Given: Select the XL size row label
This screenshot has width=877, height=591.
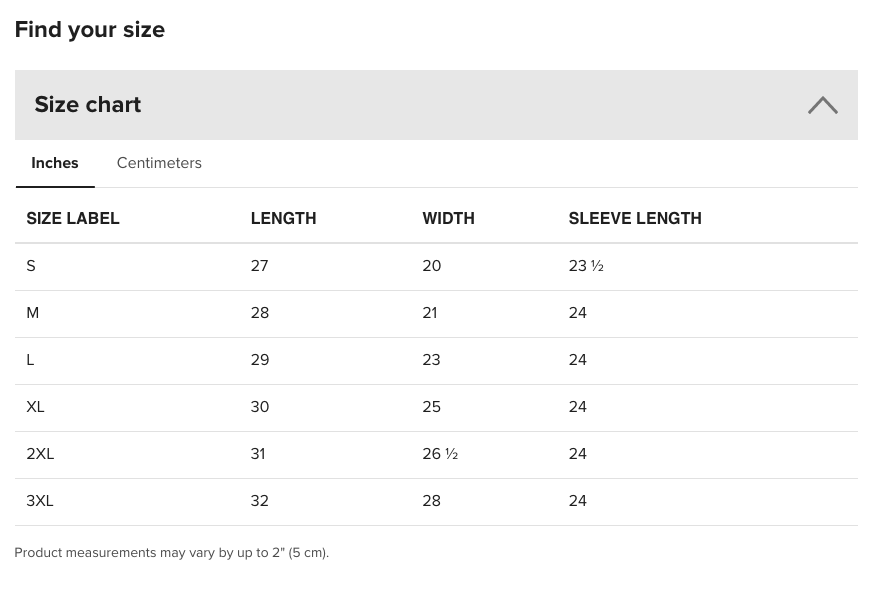Looking at the screenshot, I should 35,406.
